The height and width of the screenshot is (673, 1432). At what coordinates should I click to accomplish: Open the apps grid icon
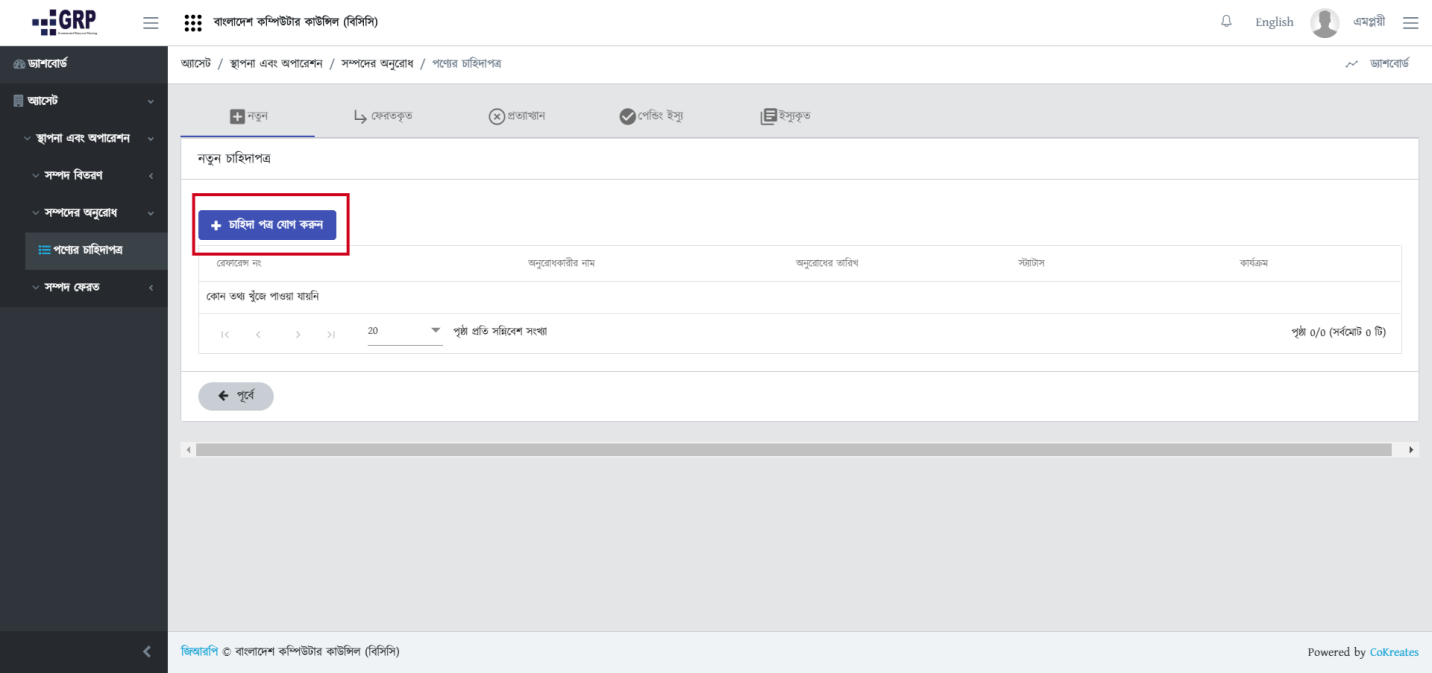click(x=194, y=22)
